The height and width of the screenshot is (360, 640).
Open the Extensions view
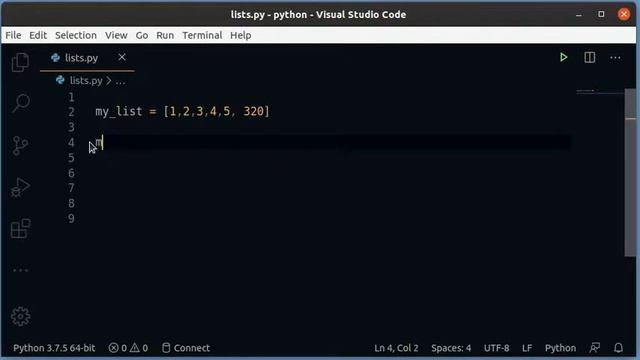pos(20,229)
